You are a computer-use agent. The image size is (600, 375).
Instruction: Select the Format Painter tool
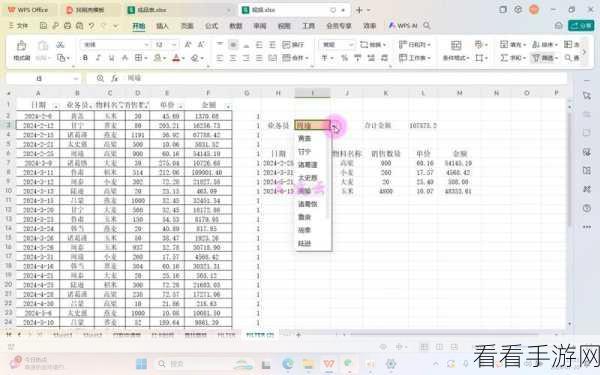[21, 51]
